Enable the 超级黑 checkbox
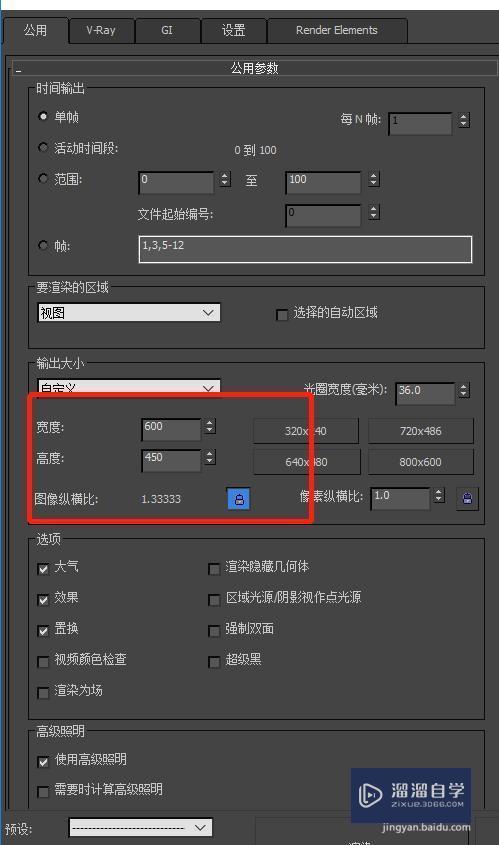The width and height of the screenshot is (499, 845). pos(214,662)
